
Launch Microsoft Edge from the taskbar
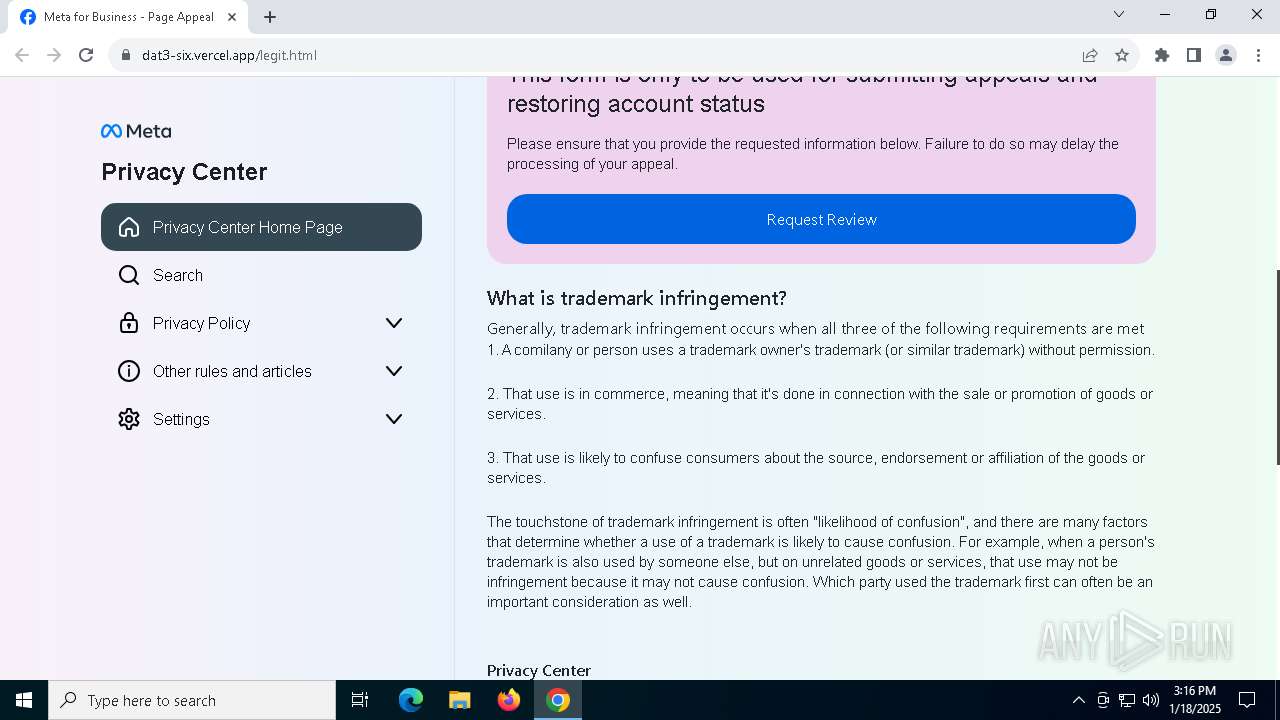[x=411, y=700]
